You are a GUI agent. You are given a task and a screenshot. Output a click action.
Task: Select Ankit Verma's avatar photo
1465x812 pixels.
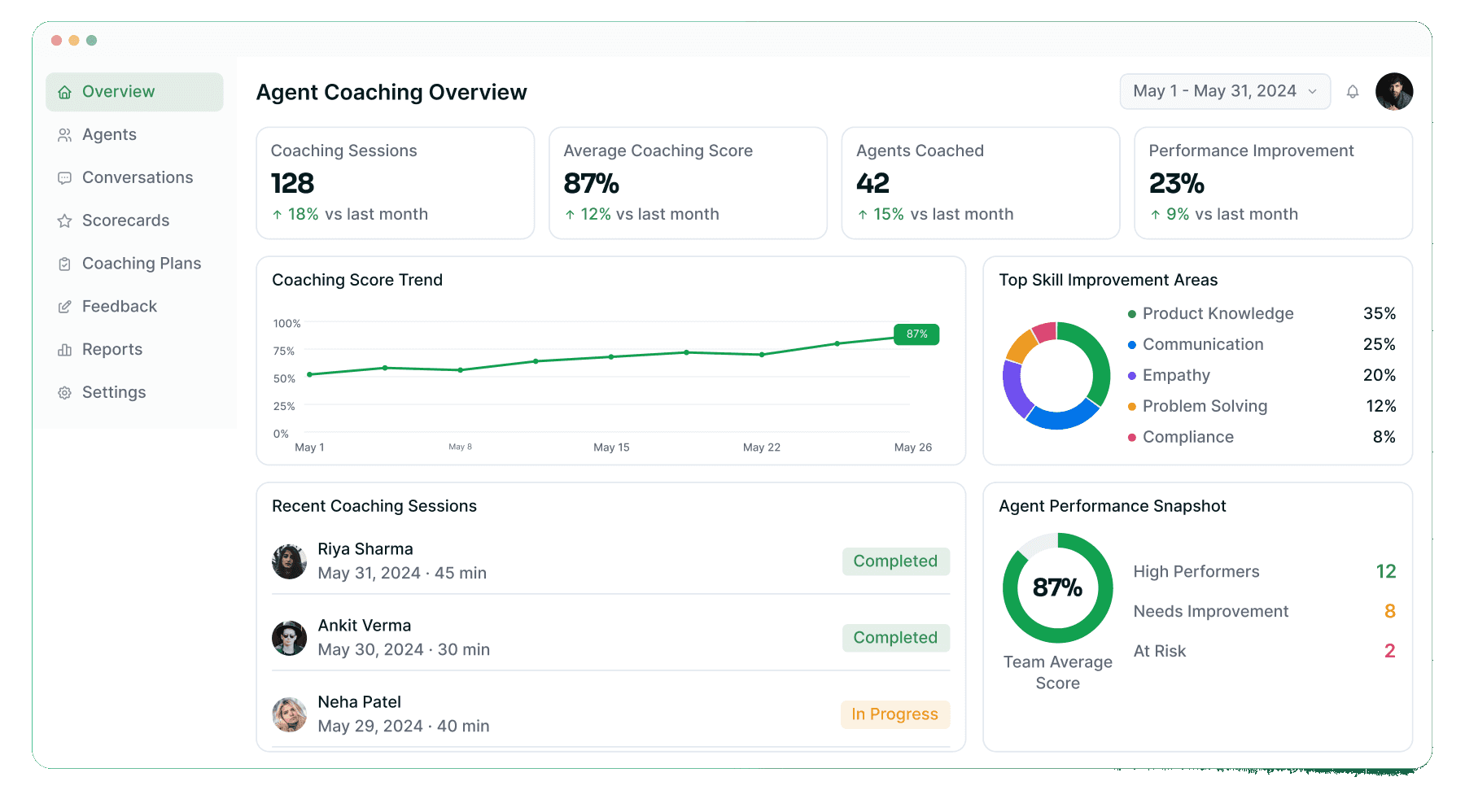(x=289, y=638)
